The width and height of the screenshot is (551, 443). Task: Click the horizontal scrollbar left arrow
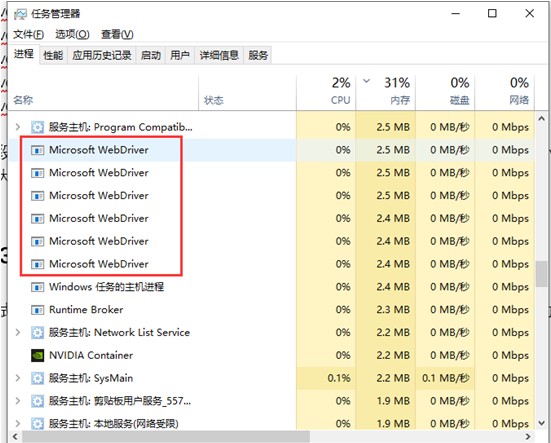(15, 436)
